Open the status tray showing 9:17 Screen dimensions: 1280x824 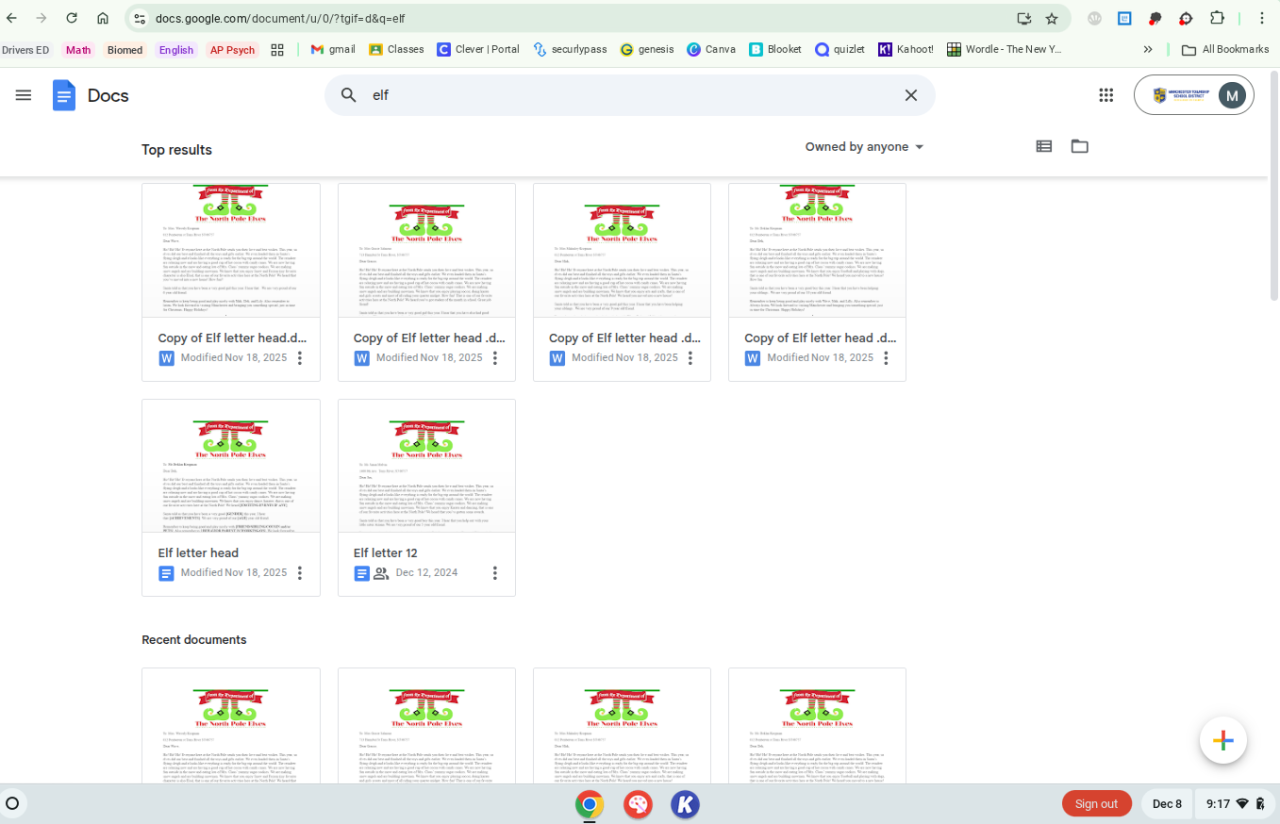coord(1236,804)
